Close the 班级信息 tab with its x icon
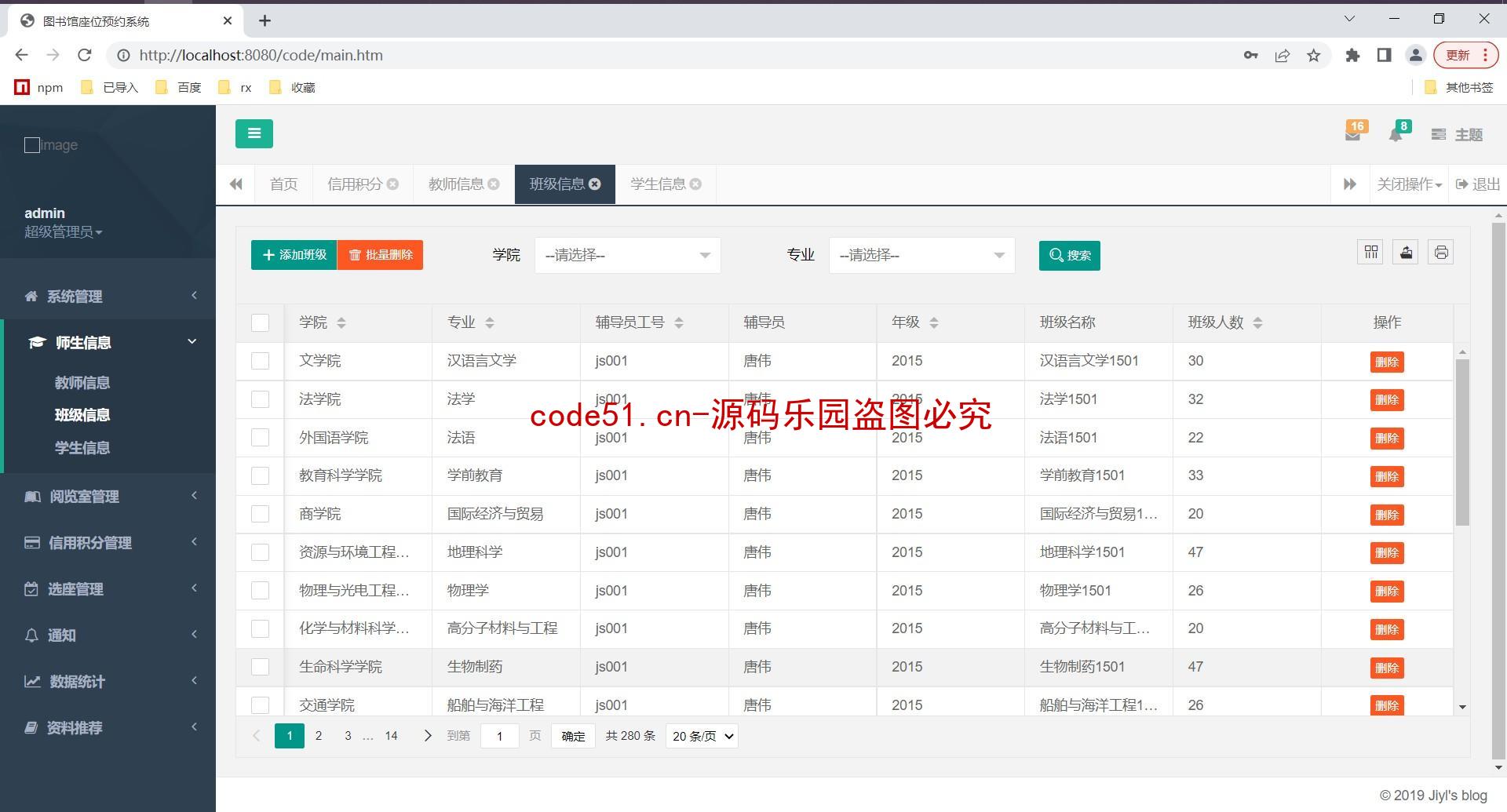 click(x=595, y=184)
